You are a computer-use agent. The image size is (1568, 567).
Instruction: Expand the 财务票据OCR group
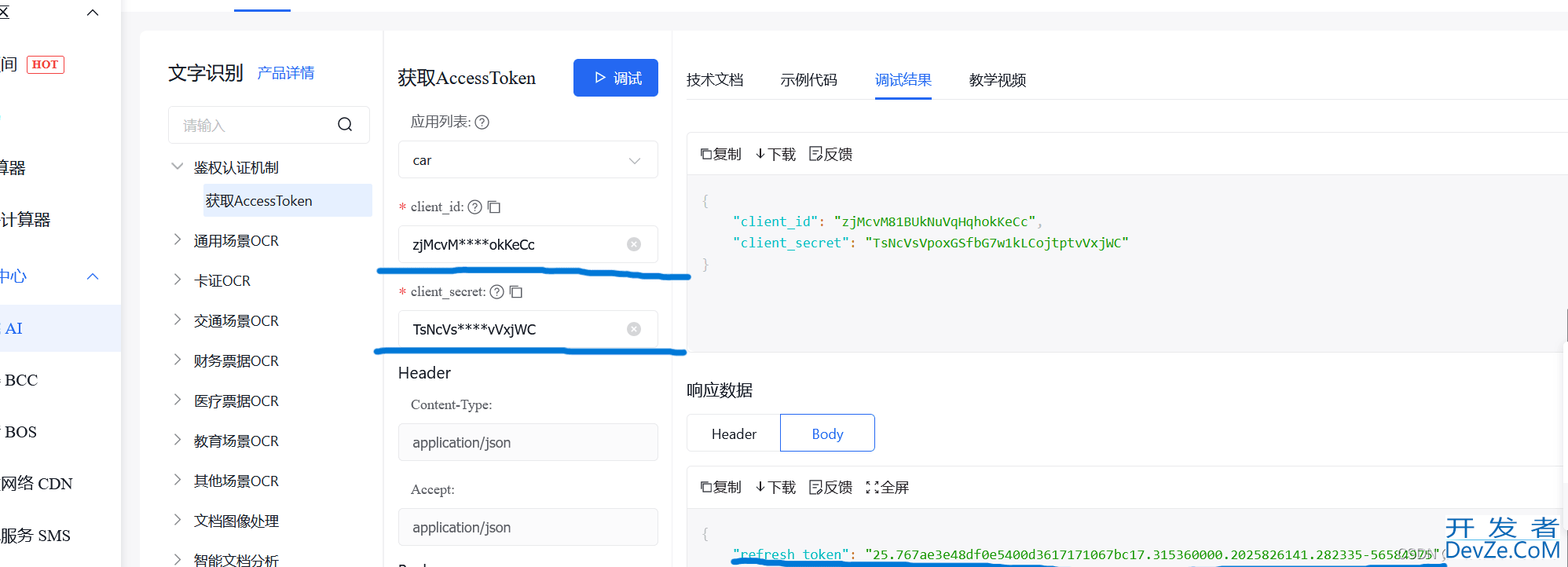click(178, 360)
